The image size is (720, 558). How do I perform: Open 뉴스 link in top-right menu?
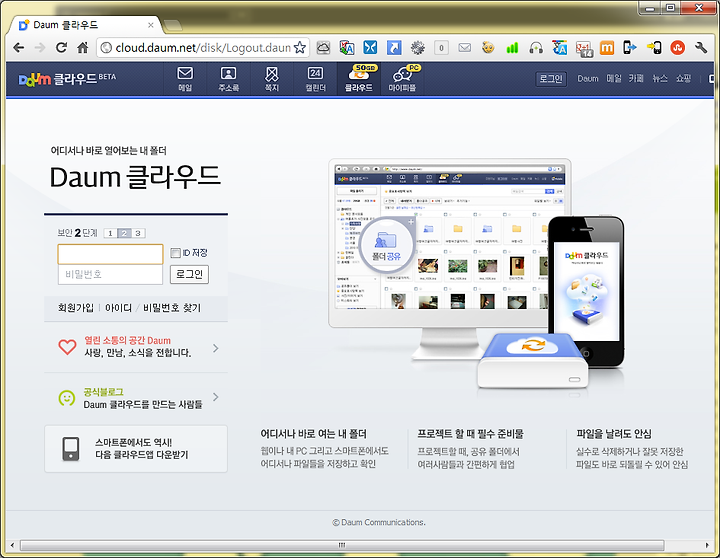pyautogui.click(x=660, y=79)
